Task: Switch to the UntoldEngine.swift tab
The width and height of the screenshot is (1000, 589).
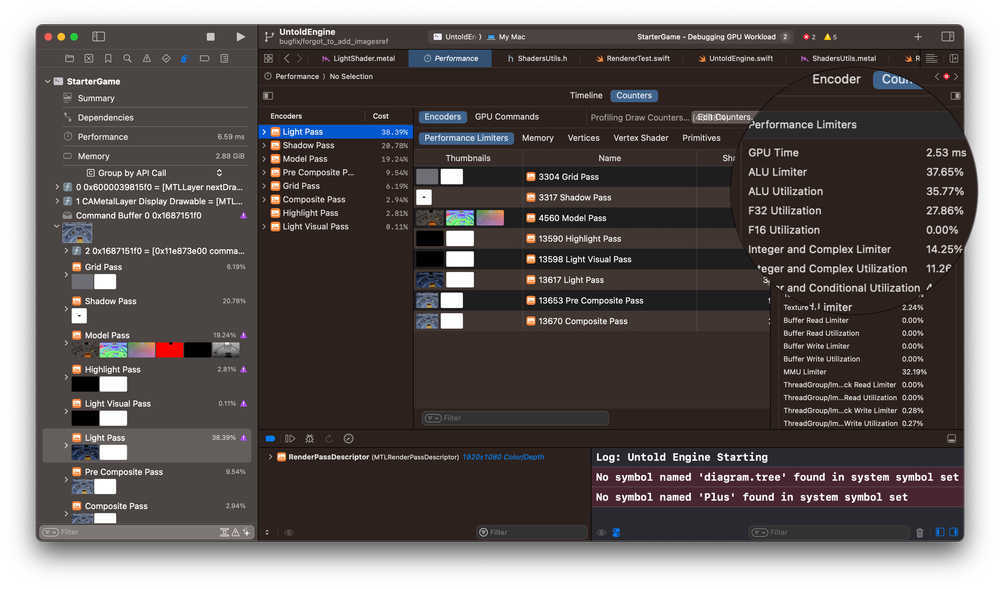Action: 735,59
